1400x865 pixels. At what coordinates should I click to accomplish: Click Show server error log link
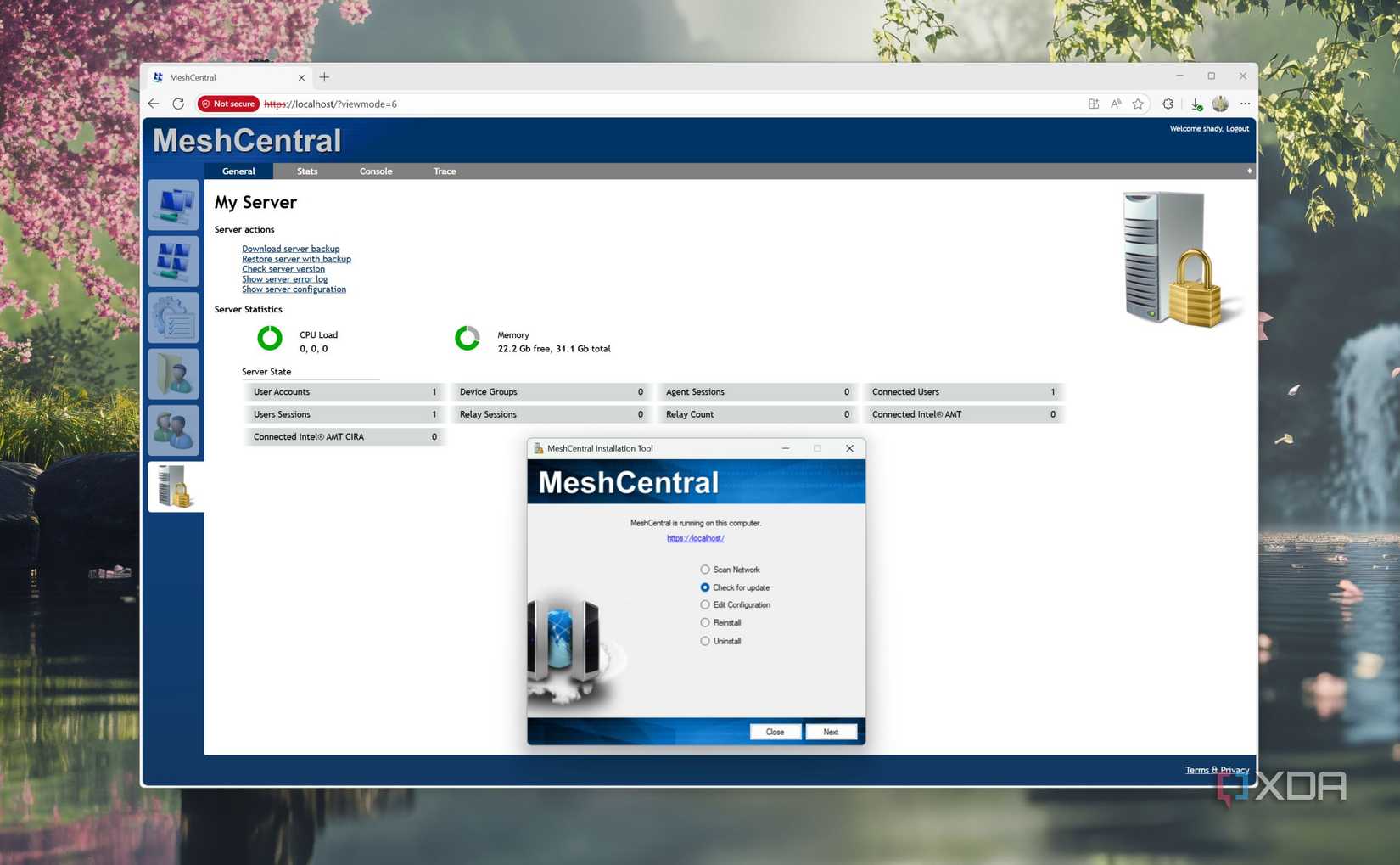(284, 279)
